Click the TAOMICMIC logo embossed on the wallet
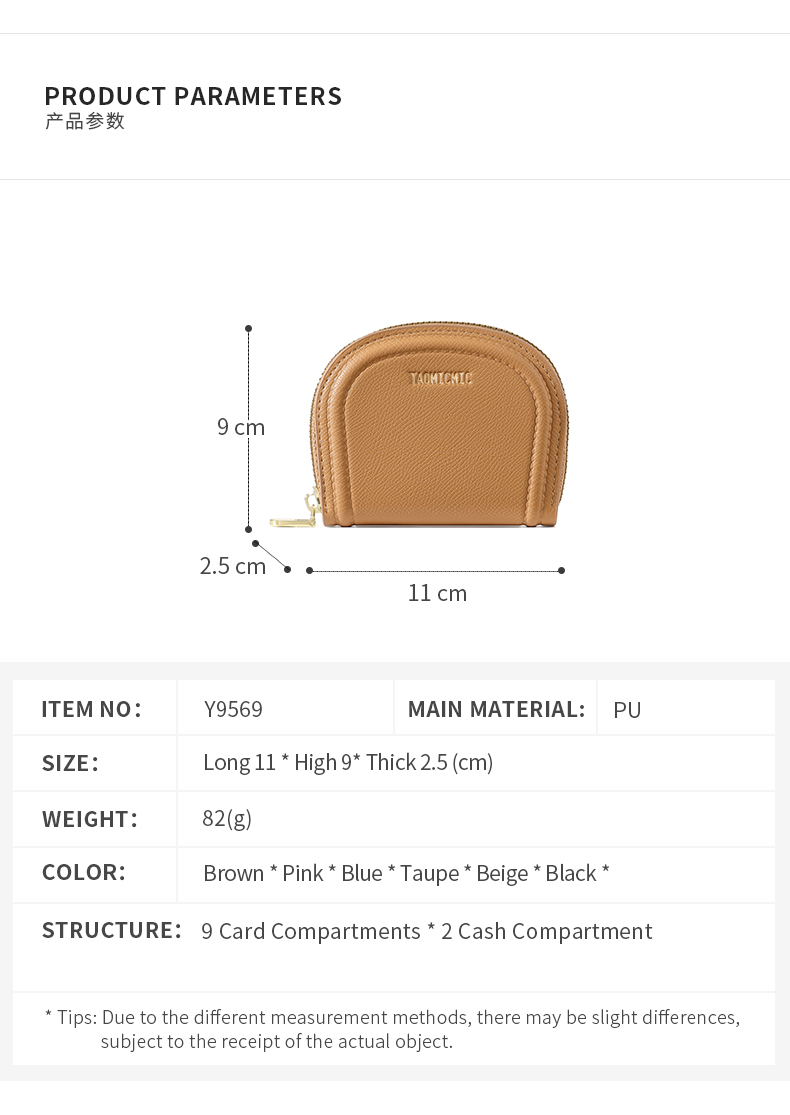 pyautogui.click(x=440, y=379)
